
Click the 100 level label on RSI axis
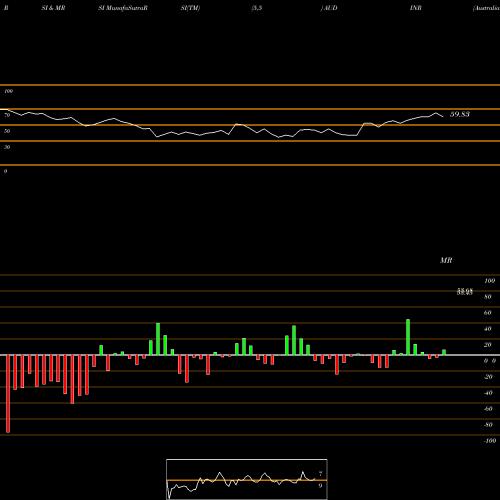[x=8, y=91]
